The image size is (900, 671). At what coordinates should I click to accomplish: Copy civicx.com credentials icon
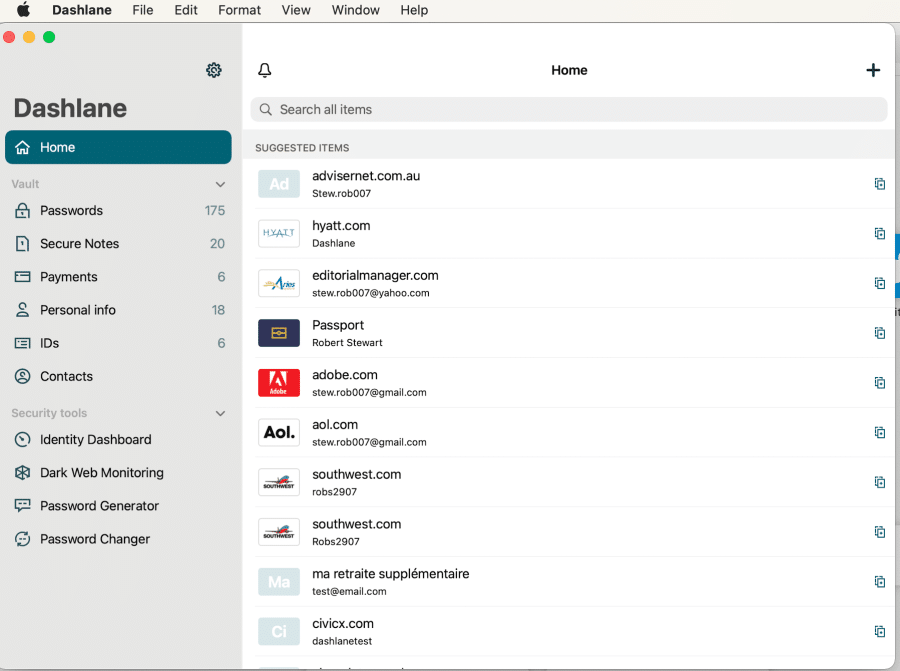tap(879, 631)
